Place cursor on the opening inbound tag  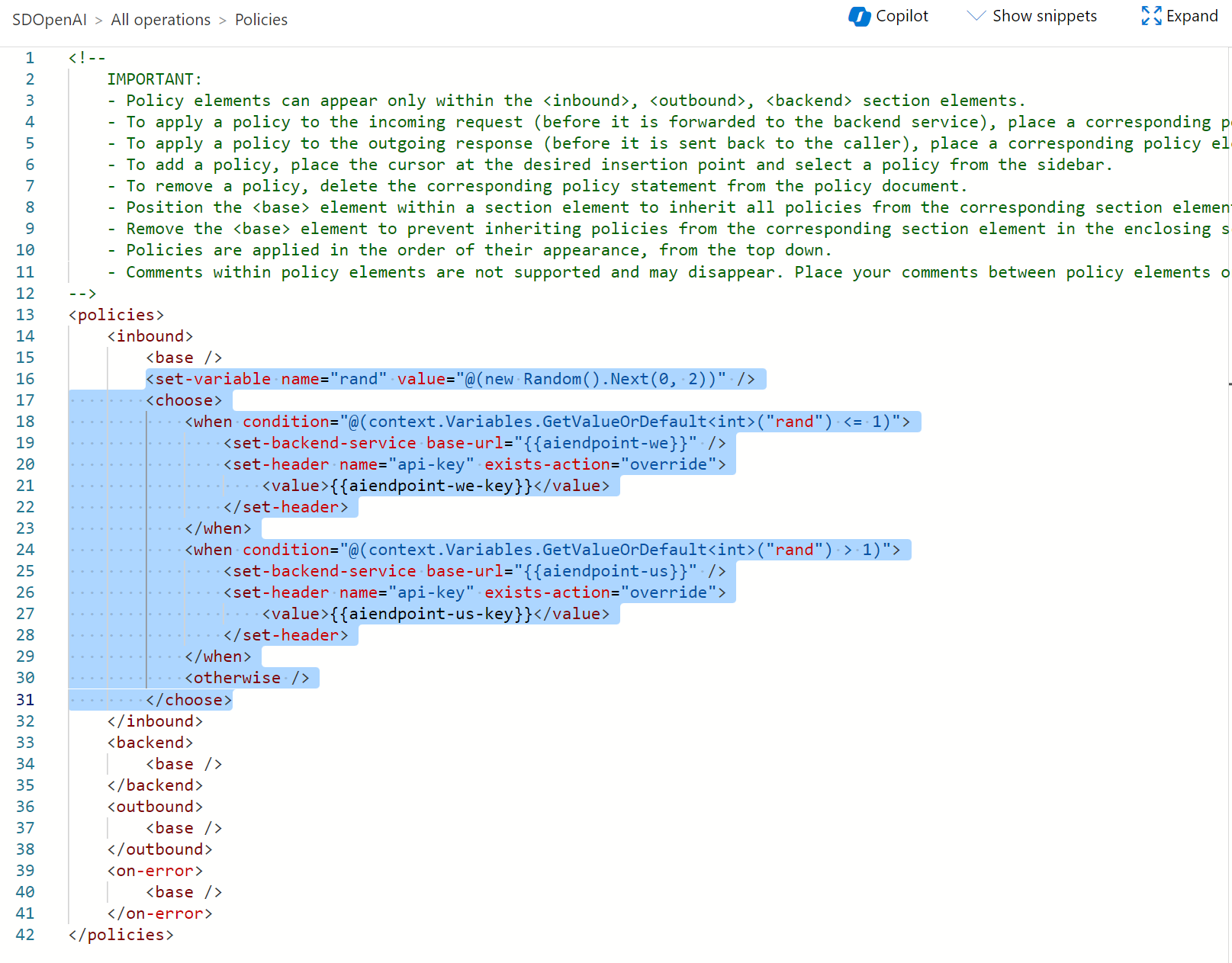pos(150,336)
